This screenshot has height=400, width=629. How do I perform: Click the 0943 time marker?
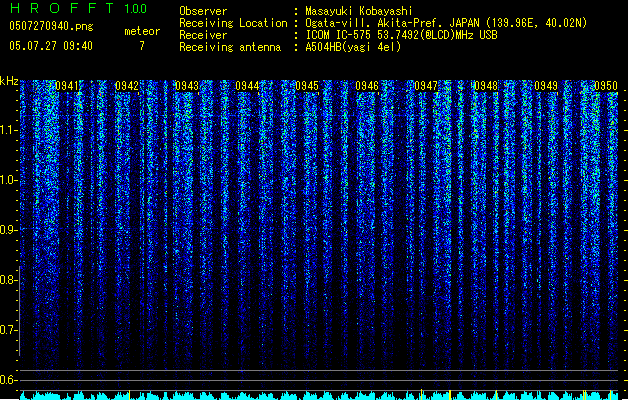(187, 86)
